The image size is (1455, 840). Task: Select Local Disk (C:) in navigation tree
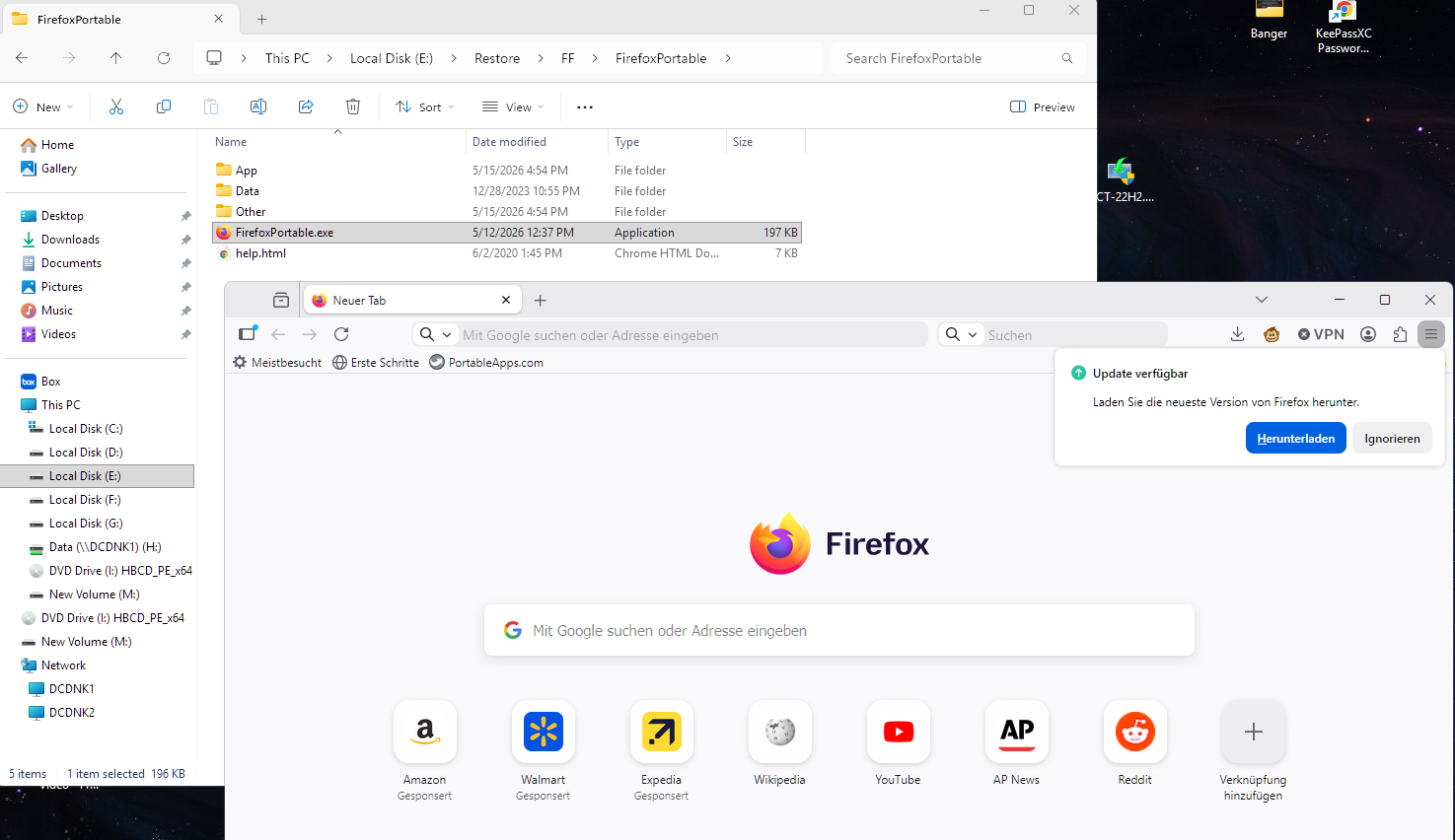pos(86,429)
